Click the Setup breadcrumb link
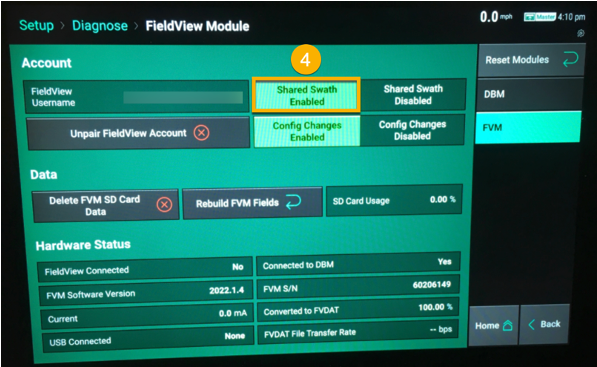The height and width of the screenshot is (367, 597). point(37,26)
